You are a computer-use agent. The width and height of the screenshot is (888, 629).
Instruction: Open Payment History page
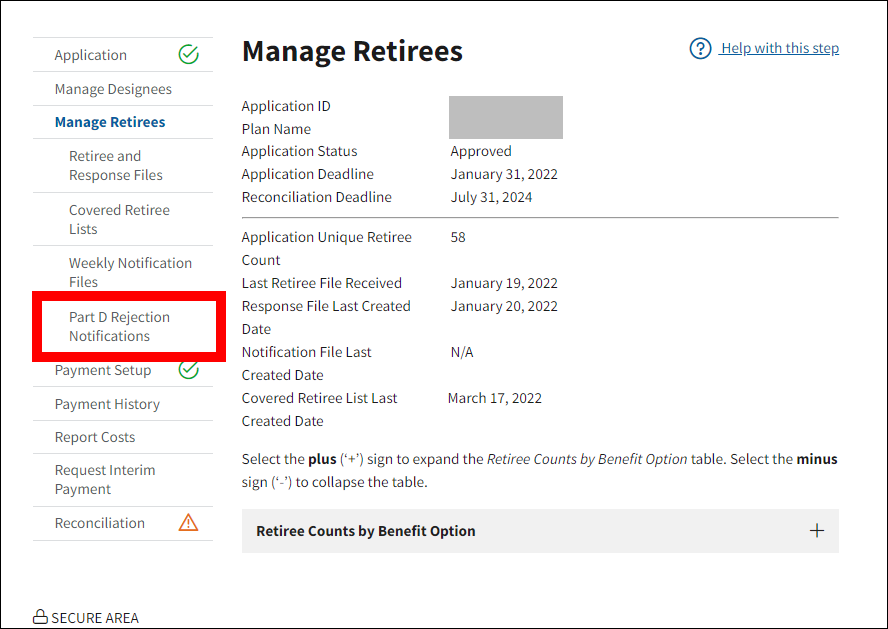(x=107, y=404)
